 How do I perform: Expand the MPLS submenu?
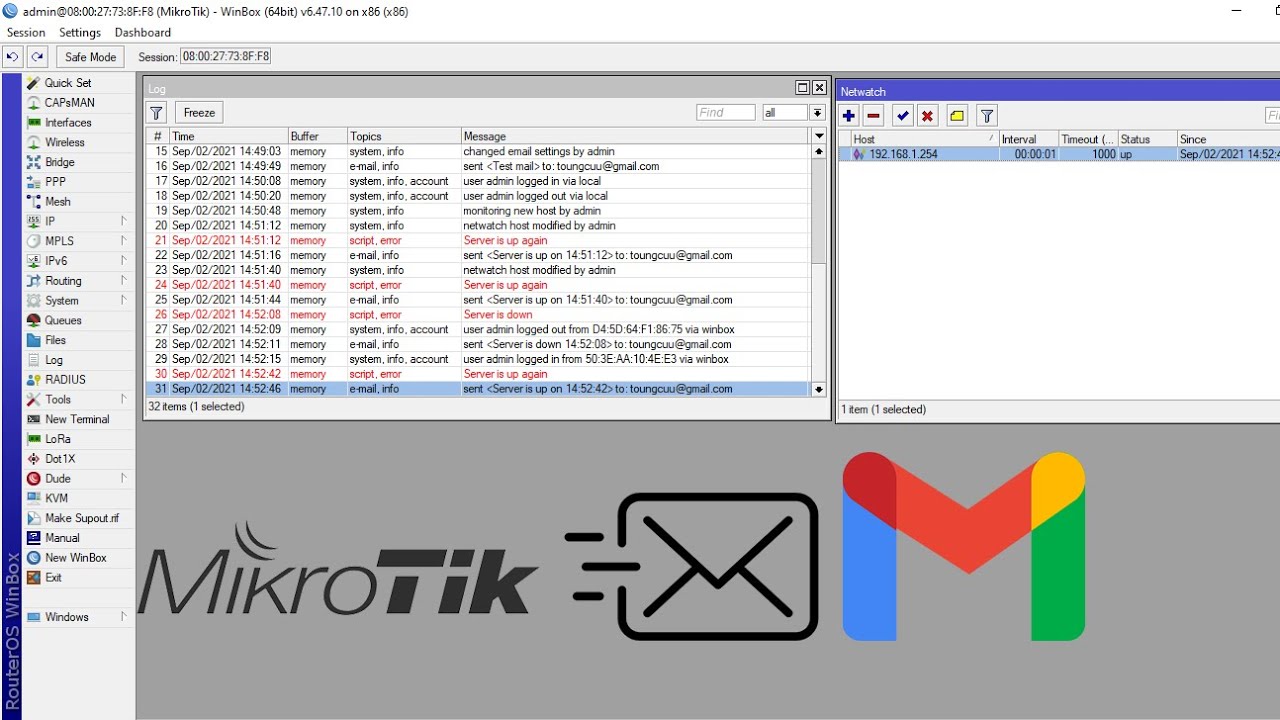coord(78,241)
